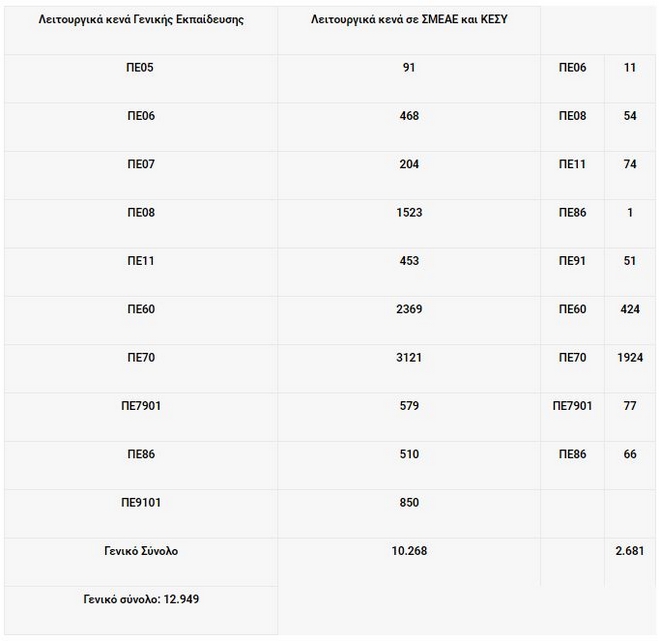Select the ΠΕ7901 cell with 579 vacancies

coord(409,405)
